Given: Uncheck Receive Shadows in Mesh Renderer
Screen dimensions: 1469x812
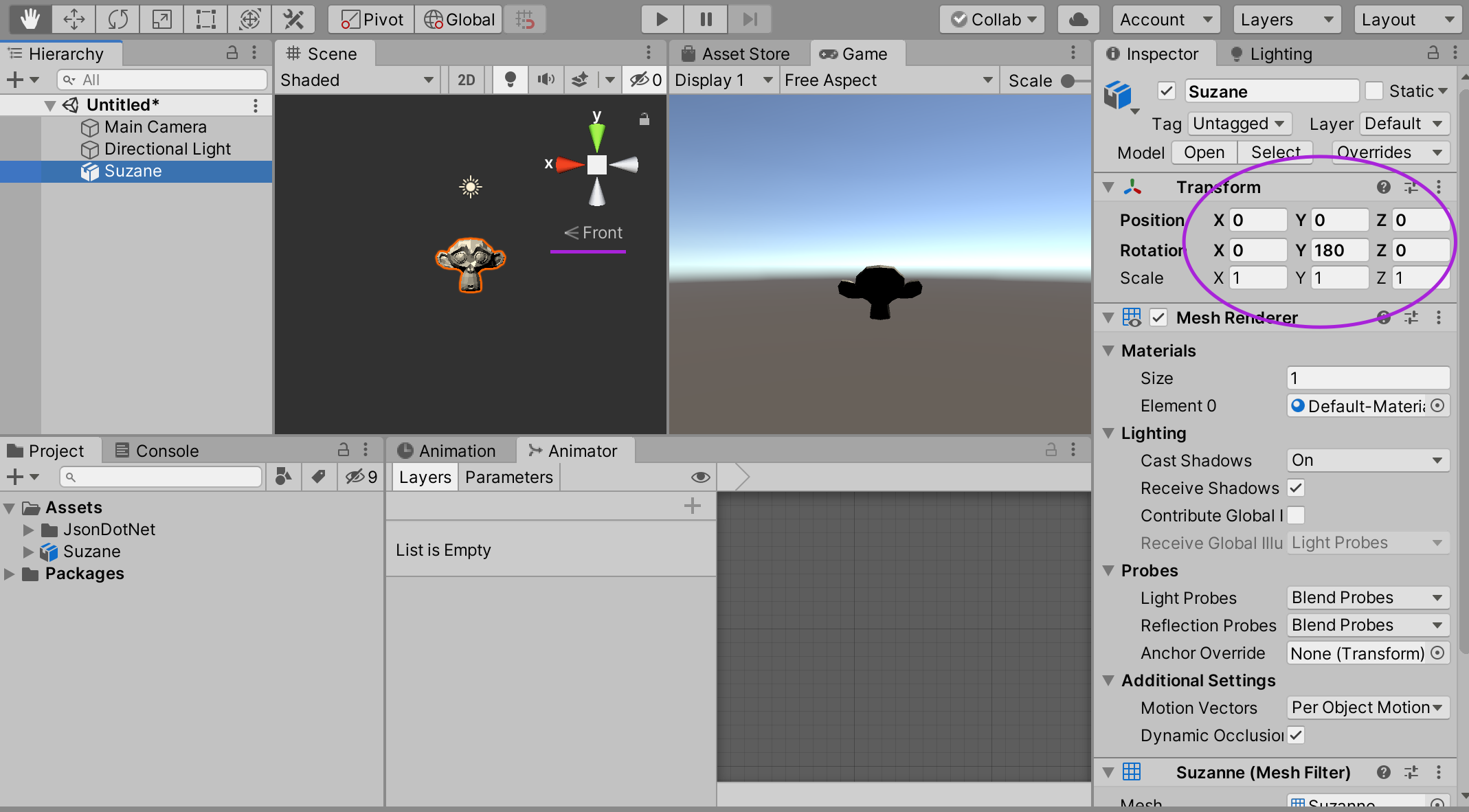Looking at the screenshot, I should [1297, 488].
